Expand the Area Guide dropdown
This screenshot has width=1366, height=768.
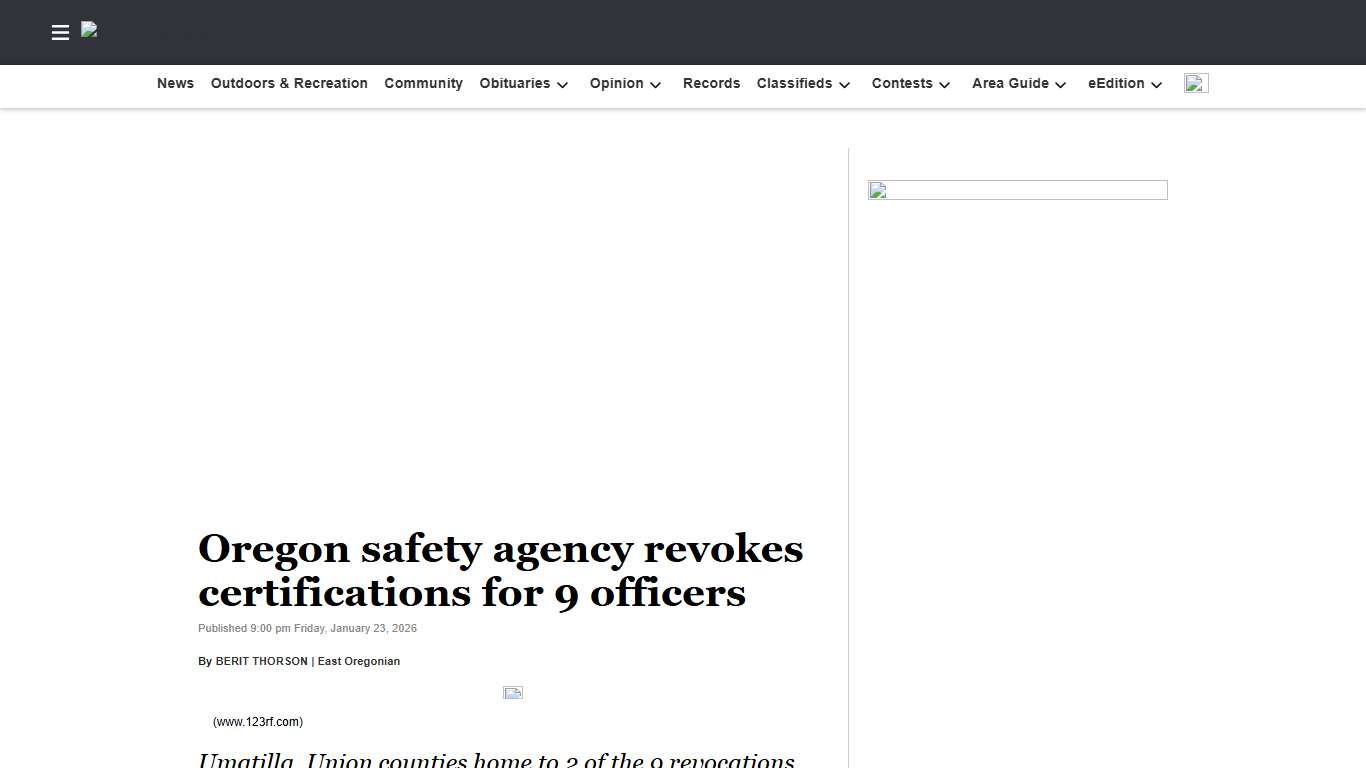[1018, 84]
